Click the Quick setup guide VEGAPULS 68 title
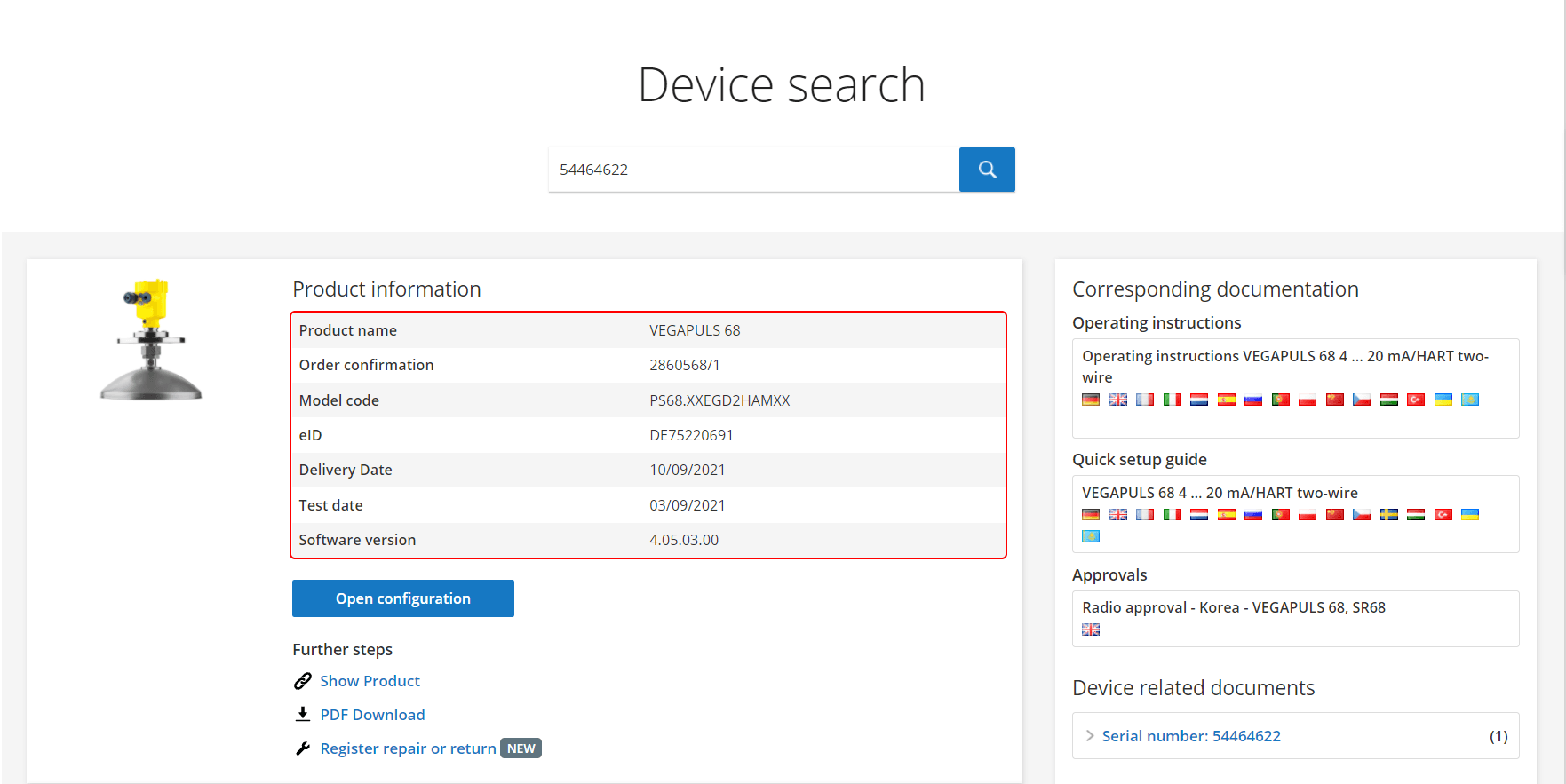The width and height of the screenshot is (1566, 784). pos(1220,493)
